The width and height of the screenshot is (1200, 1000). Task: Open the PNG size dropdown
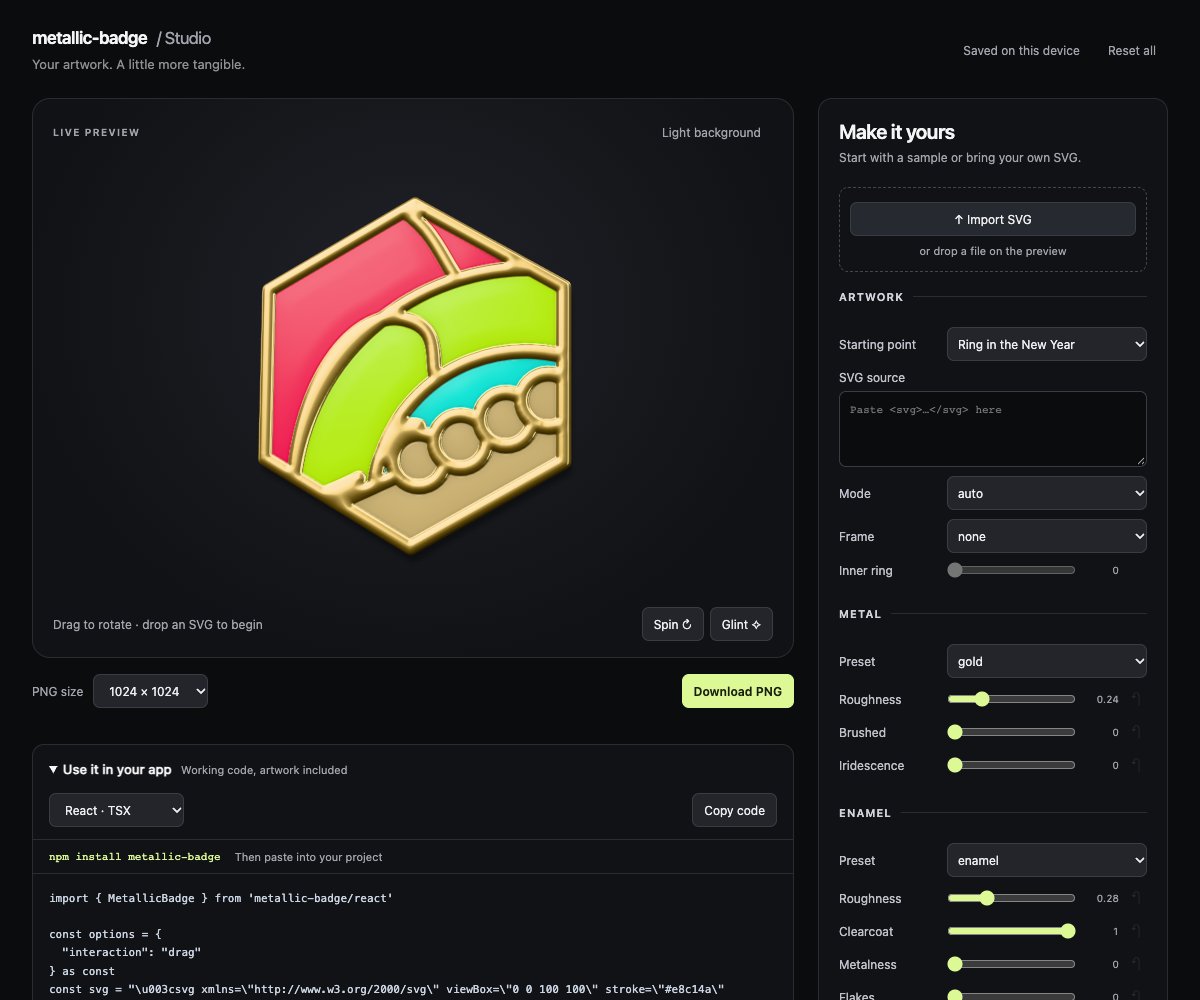tap(150, 691)
